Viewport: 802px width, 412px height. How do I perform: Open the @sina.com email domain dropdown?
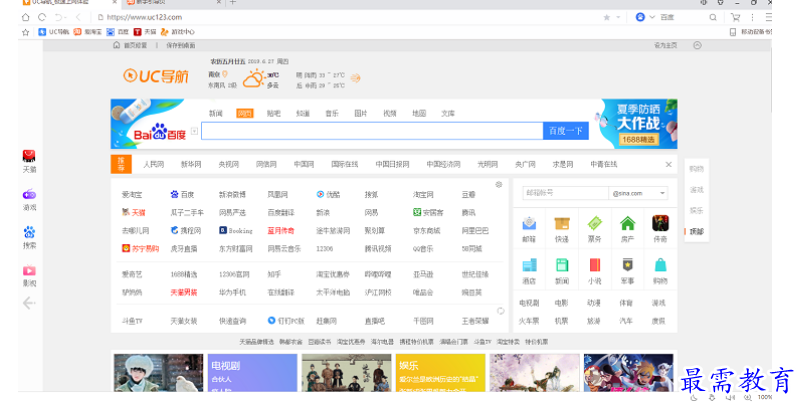(638, 193)
